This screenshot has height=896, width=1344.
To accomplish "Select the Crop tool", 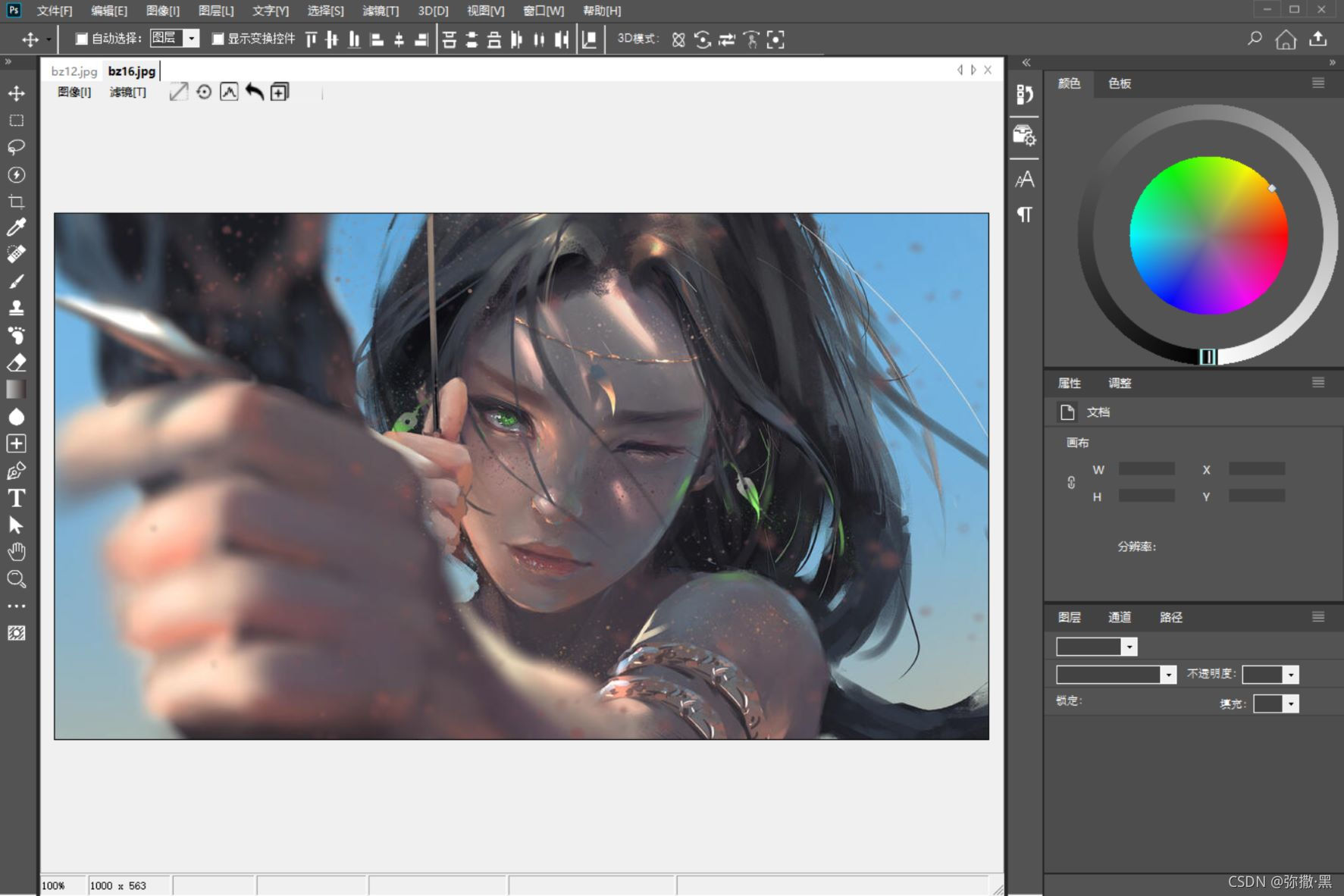I will pos(16,202).
